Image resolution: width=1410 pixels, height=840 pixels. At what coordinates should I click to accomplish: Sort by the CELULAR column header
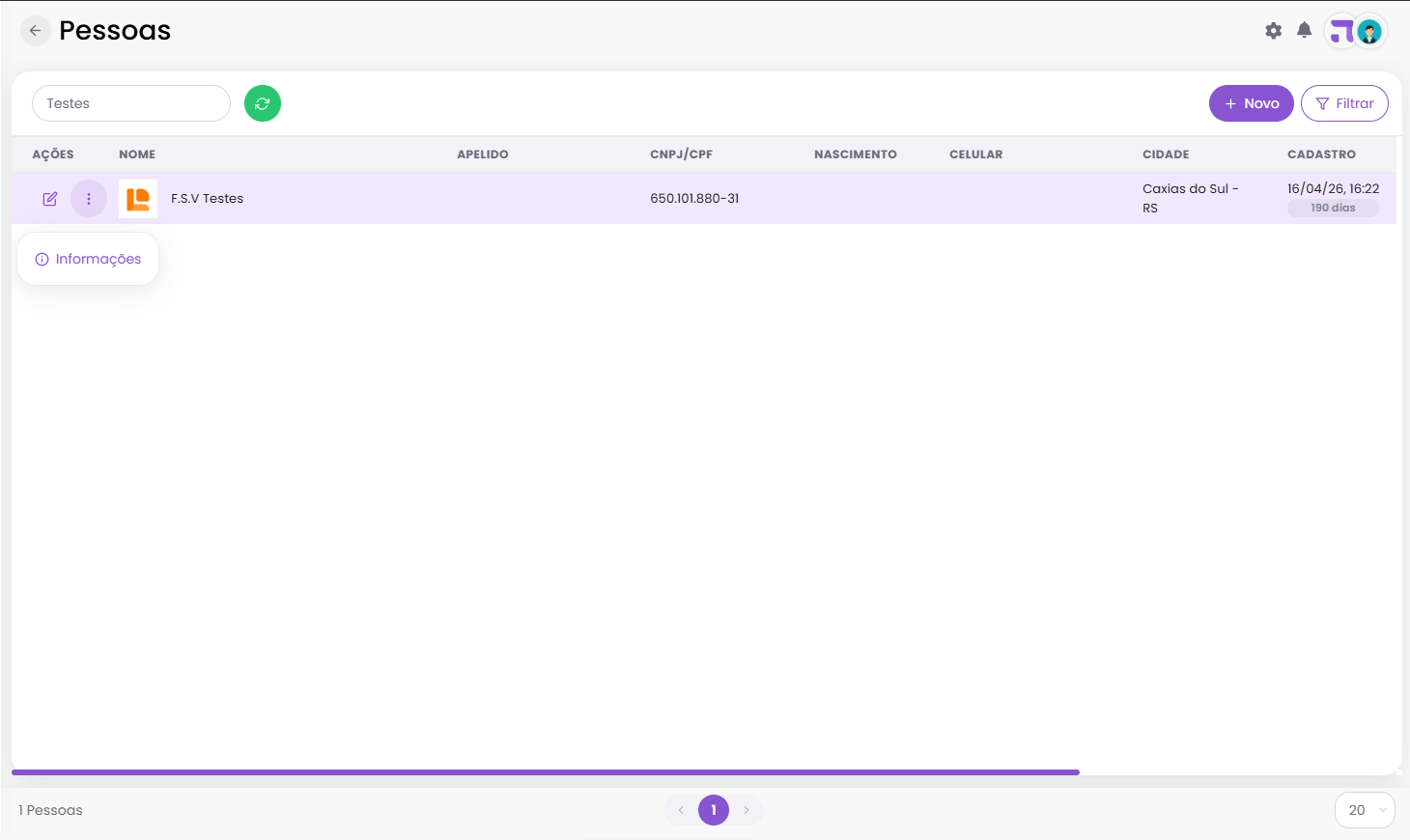coord(976,154)
